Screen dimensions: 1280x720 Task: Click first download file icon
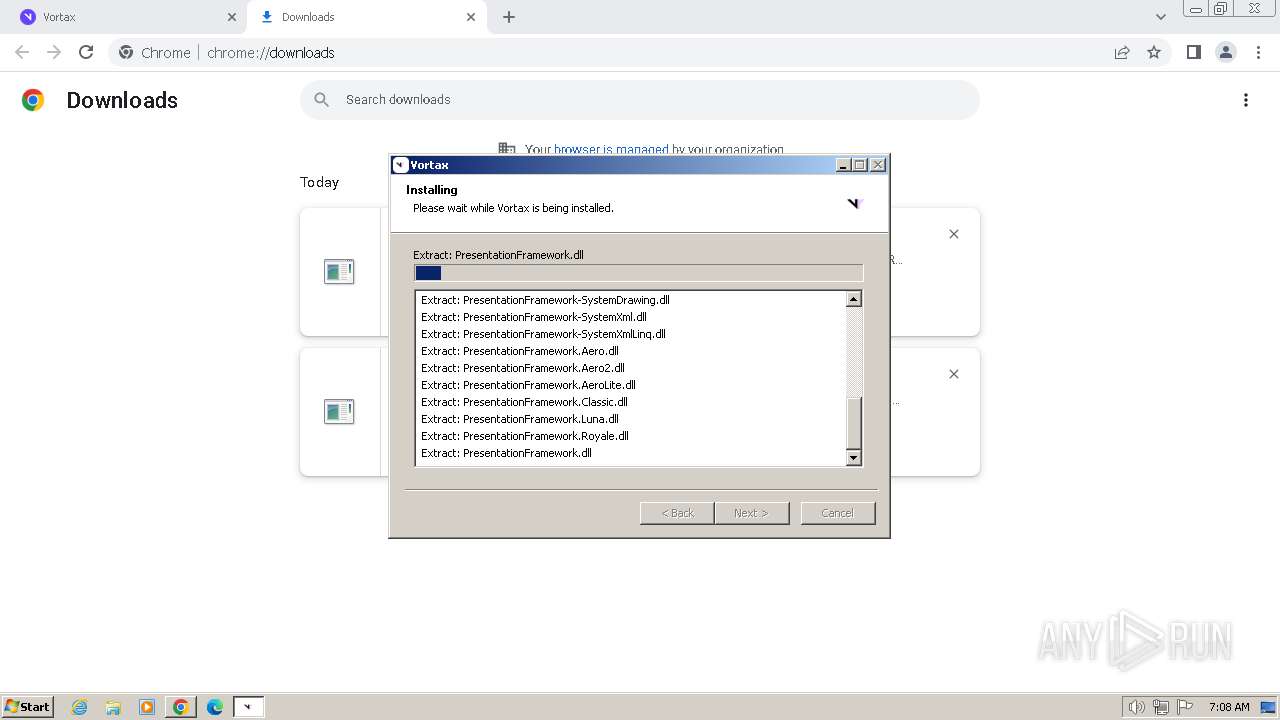point(339,271)
